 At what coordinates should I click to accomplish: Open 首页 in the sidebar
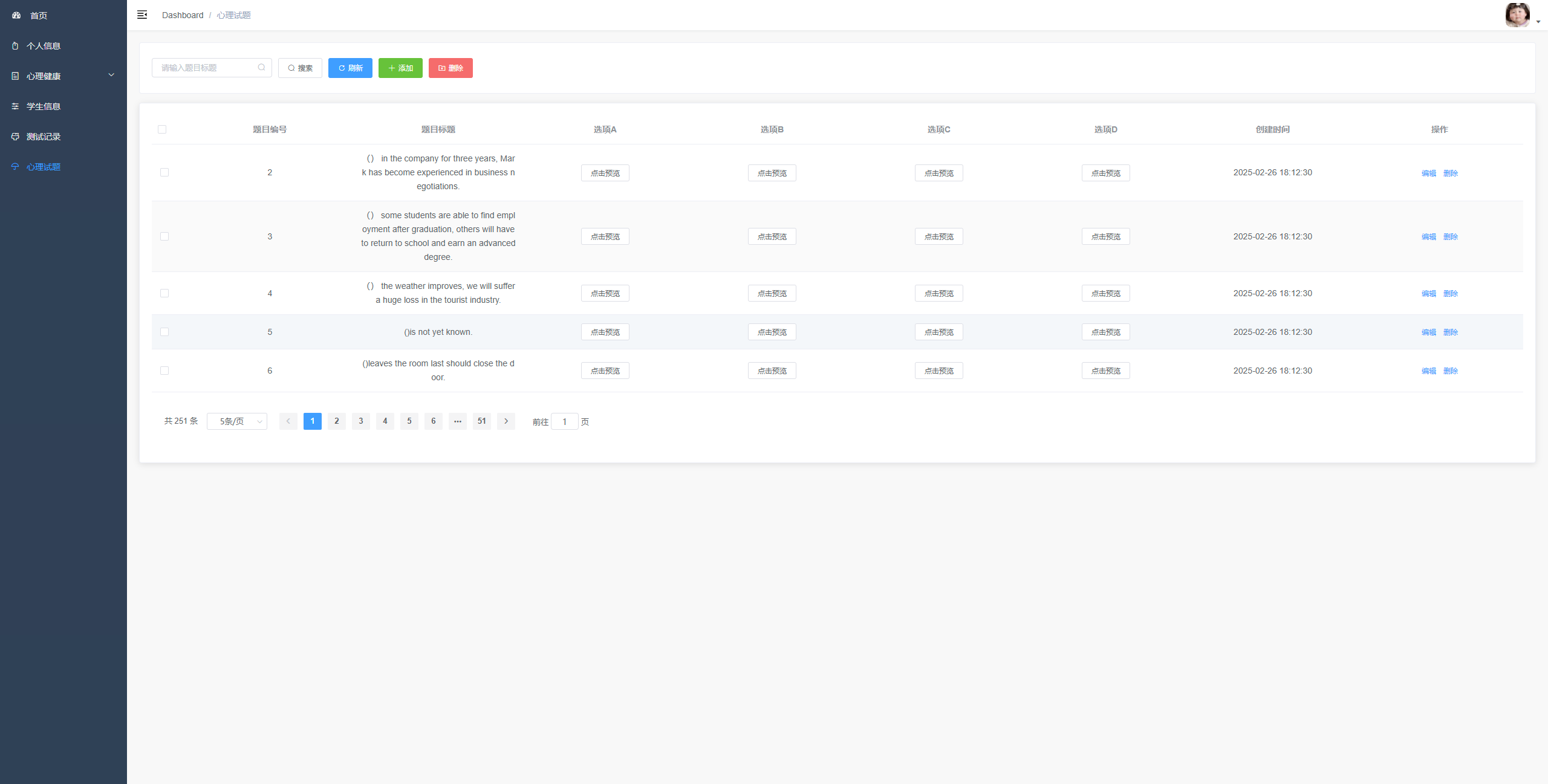click(x=63, y=15)
